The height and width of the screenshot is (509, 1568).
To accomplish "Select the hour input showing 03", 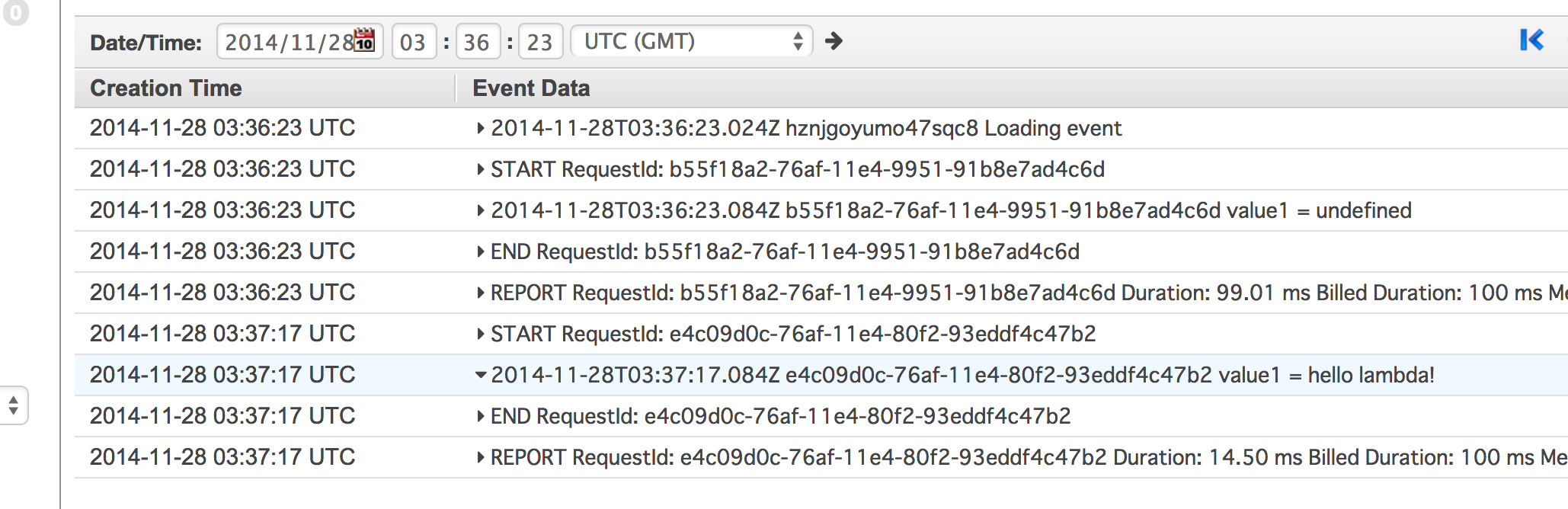I will [414, 43].
